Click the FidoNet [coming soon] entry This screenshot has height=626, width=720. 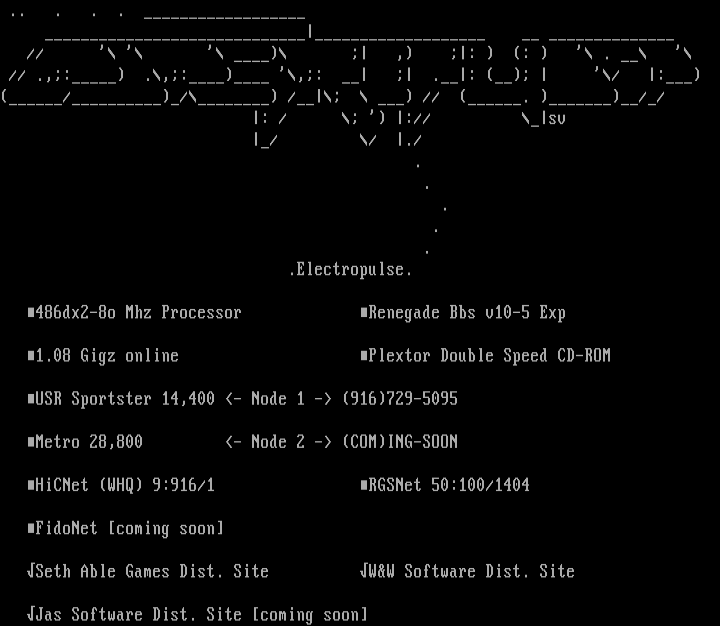click(x=130, y=528)
